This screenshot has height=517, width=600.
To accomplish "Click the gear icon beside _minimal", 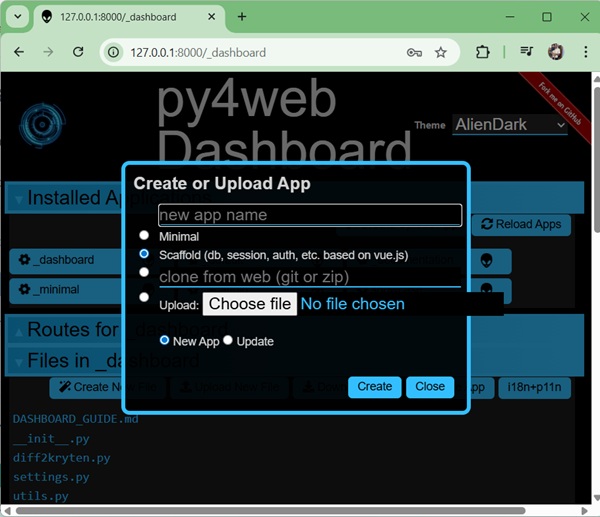I will pos(24,289).
